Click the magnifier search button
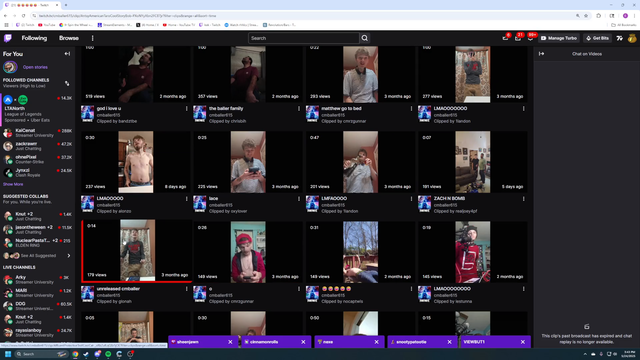The width and height of the screenshot is (640, 360). pyautogui.click(x=364, y=38)
